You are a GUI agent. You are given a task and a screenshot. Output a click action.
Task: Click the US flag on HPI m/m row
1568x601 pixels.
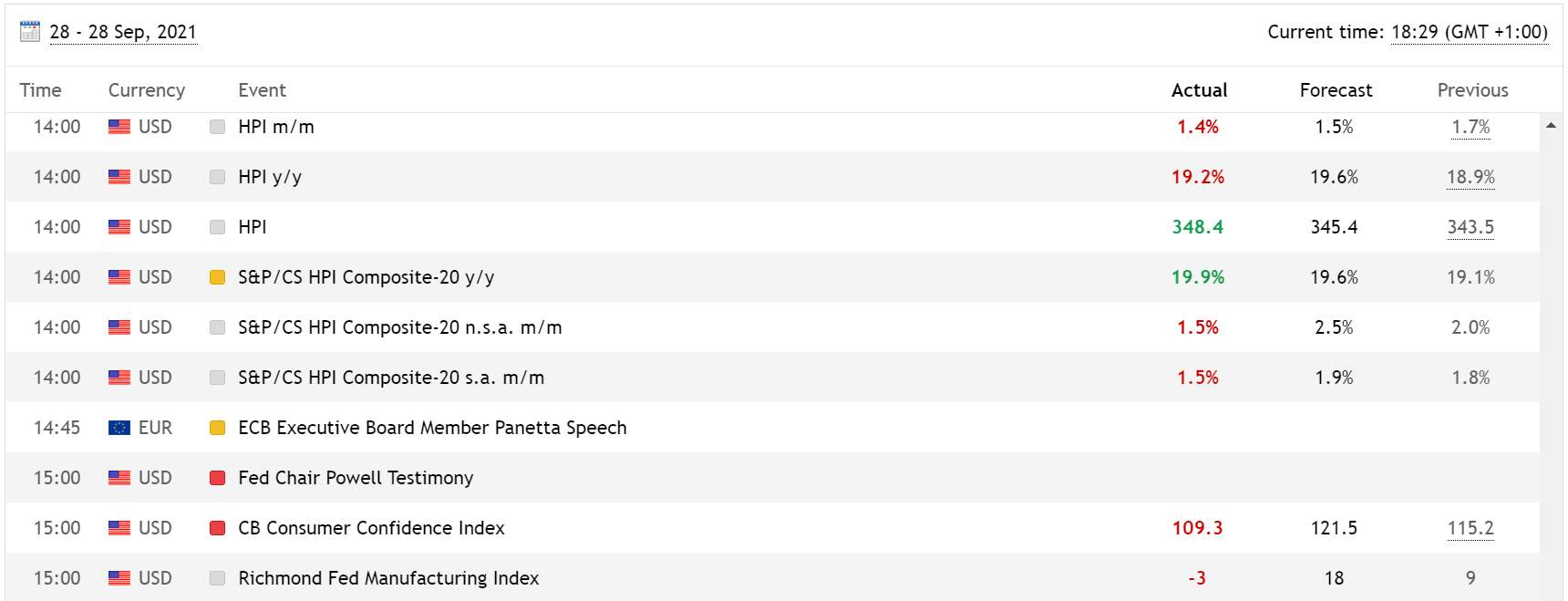click(119, 127)
